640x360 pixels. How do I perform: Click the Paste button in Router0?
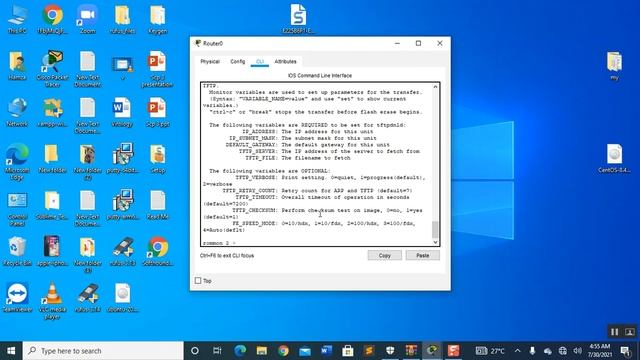click(x=422, y=256)
